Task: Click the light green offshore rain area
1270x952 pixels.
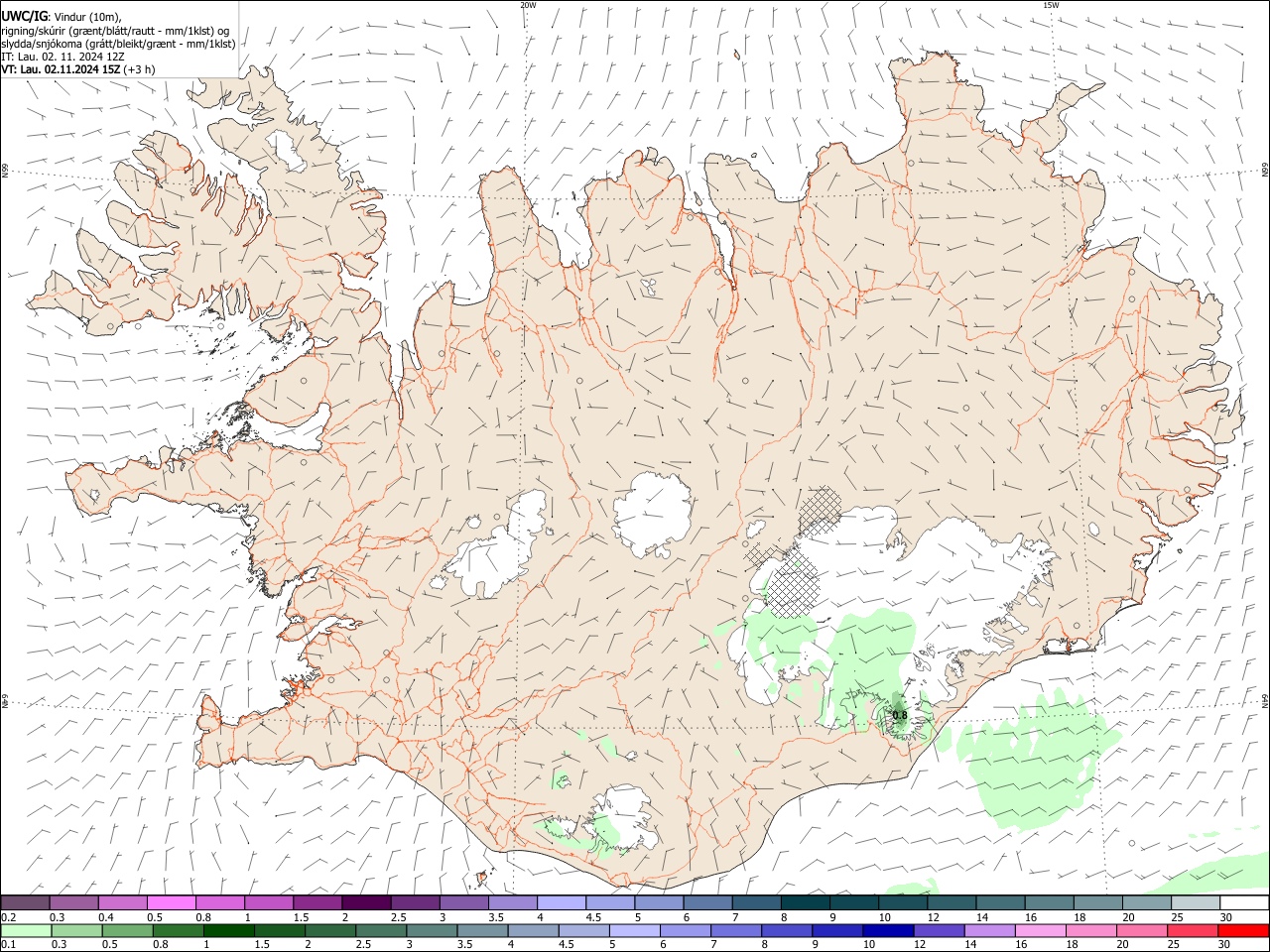Action: [x=1037, y=759]
